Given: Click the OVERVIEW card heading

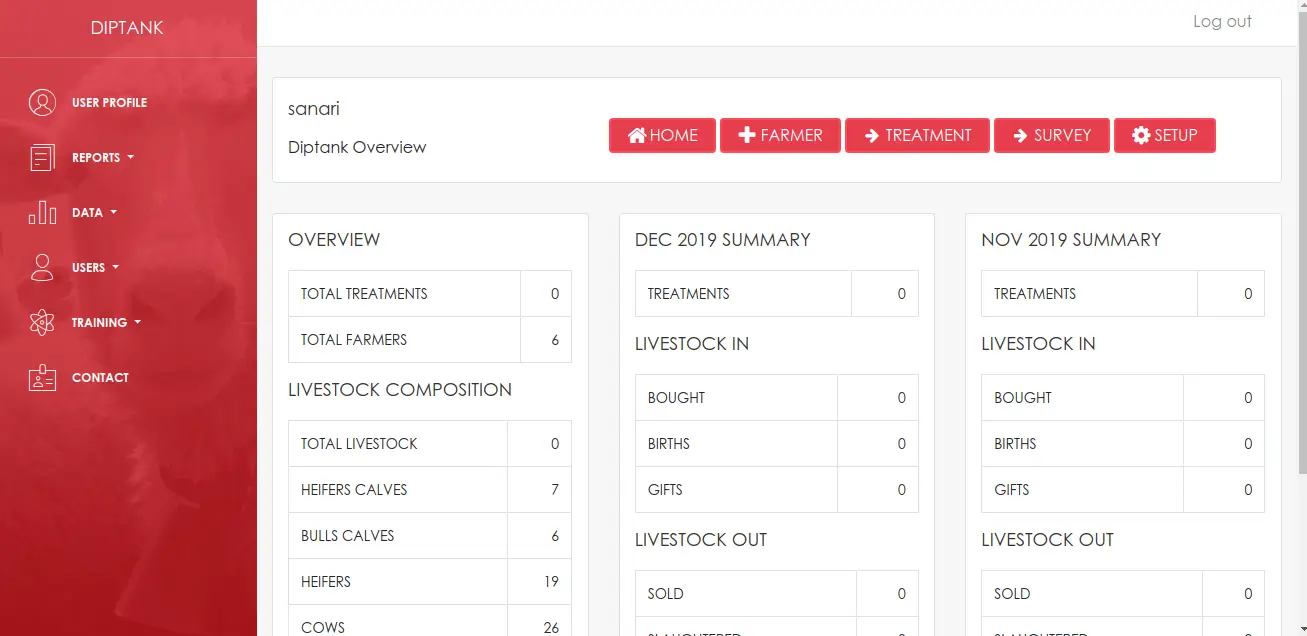Looking at the screenshot, I should click(x=334, y=240).
